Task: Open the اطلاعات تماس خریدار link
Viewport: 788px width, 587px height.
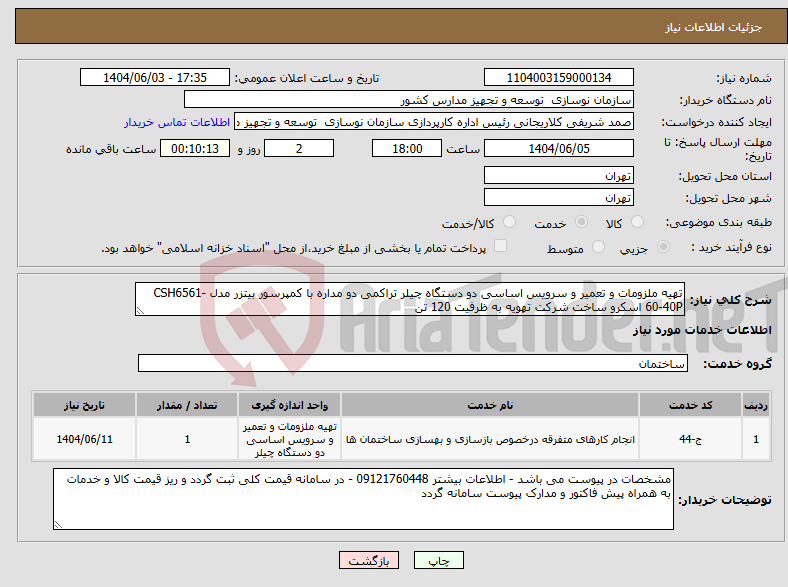Action: point(177,122)
